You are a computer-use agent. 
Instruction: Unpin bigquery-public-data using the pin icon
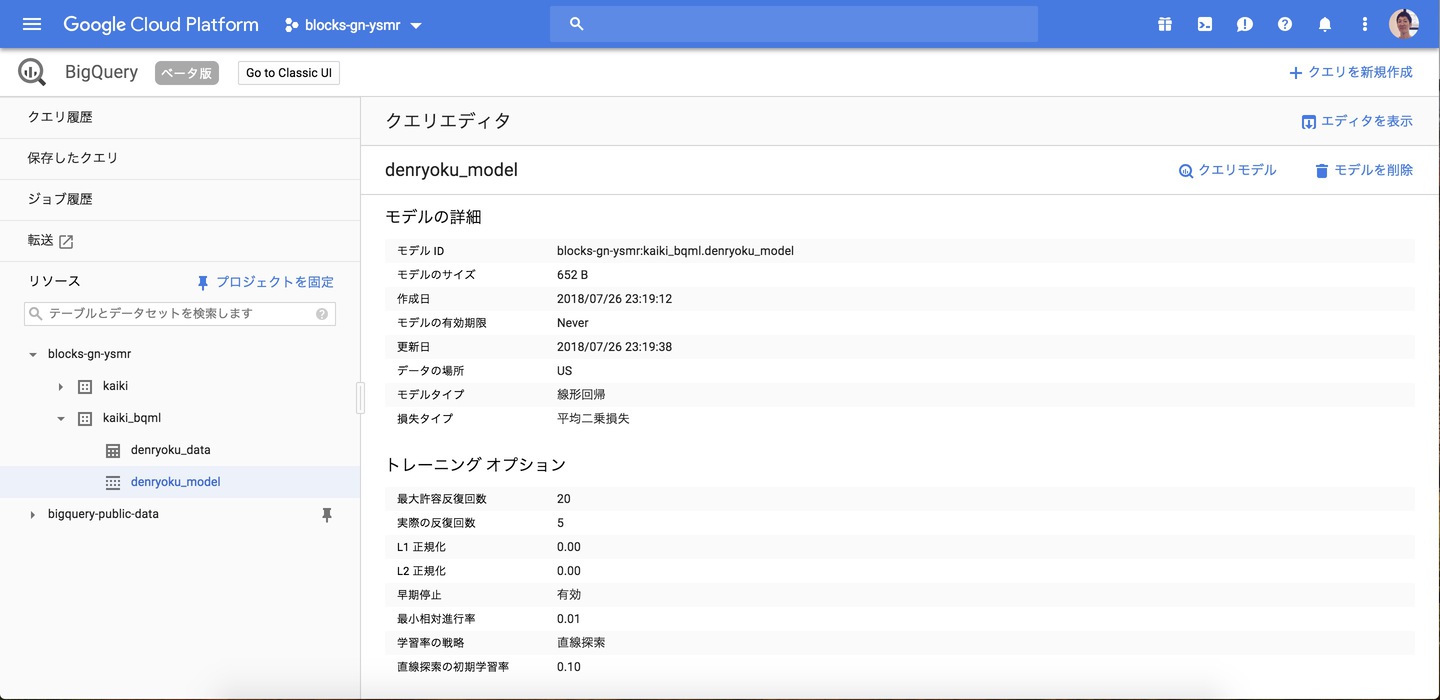(x=326, y=515)
